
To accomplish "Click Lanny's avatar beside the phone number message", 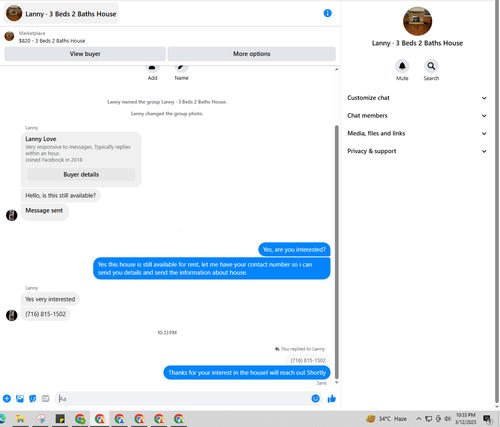I will 12,315.
